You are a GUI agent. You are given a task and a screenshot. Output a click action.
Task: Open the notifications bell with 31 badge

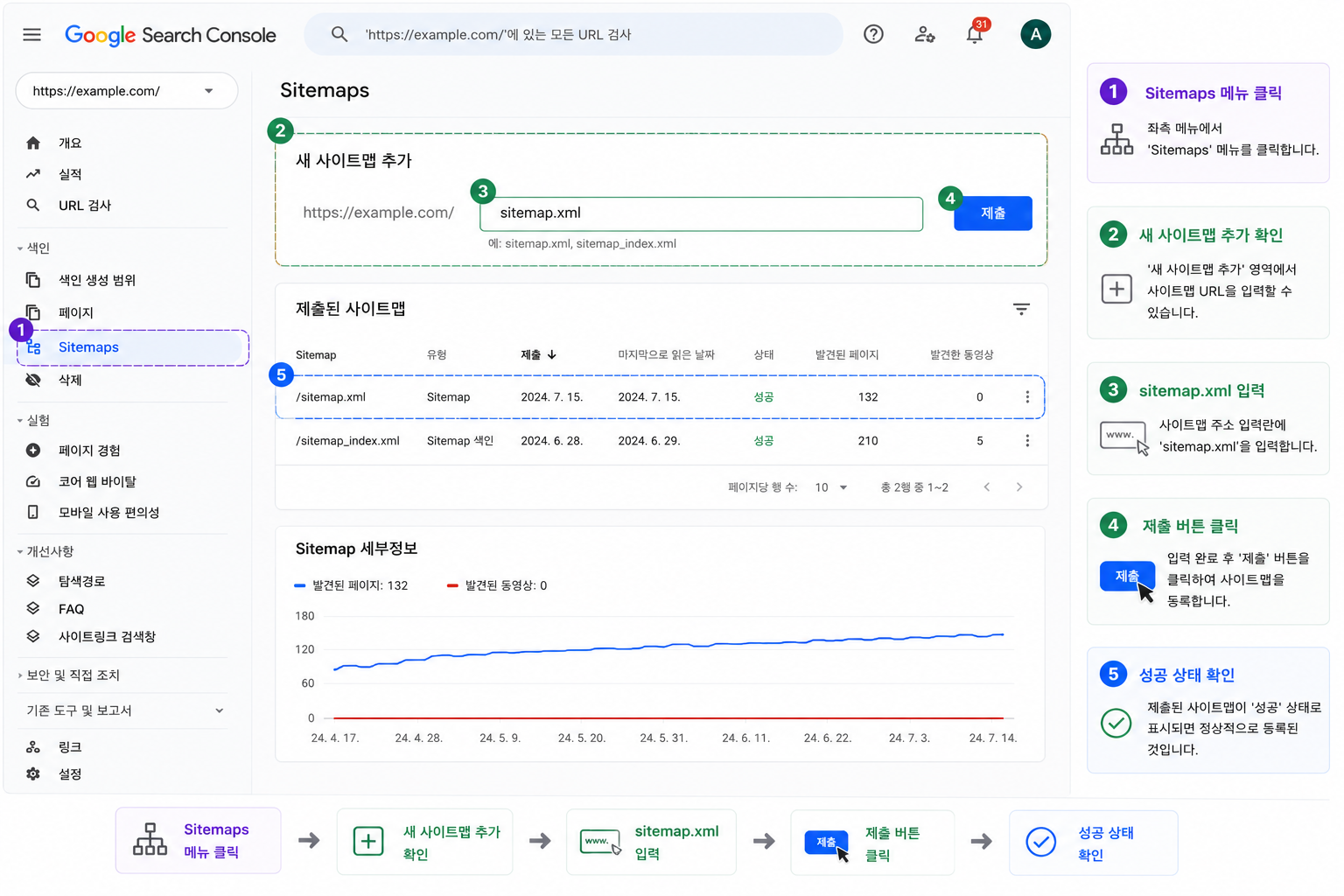pyautogui.click(x=975, y=33)
